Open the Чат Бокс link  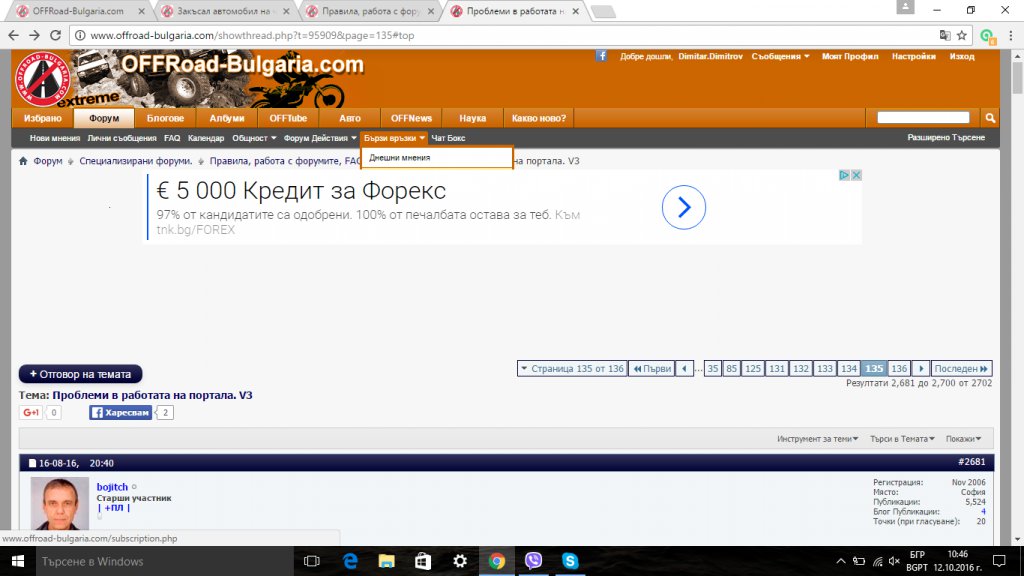pyautogui.click(x=448, y=138)
